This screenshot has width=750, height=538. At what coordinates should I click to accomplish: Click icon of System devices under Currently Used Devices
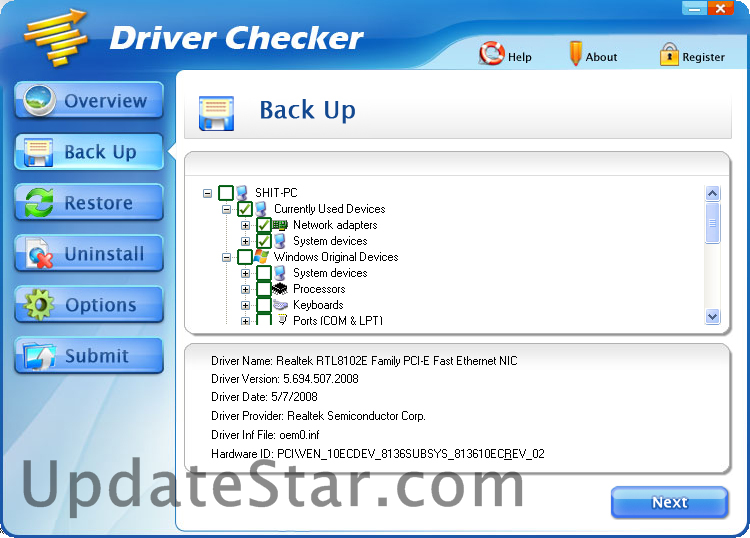click(x=280, y=241)
